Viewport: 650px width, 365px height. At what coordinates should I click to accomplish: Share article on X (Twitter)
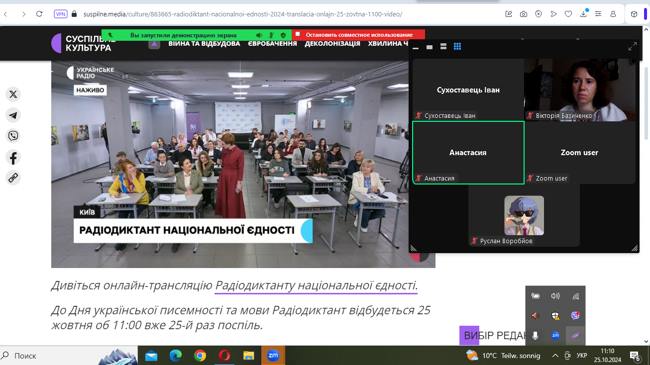(x=13, y=94)
